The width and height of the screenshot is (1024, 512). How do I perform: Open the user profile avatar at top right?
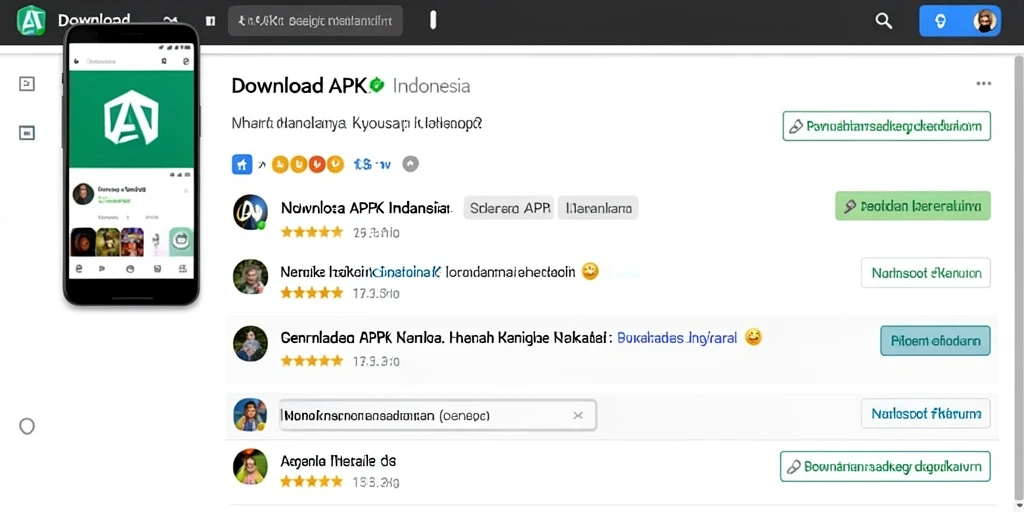tap(985, 21)
